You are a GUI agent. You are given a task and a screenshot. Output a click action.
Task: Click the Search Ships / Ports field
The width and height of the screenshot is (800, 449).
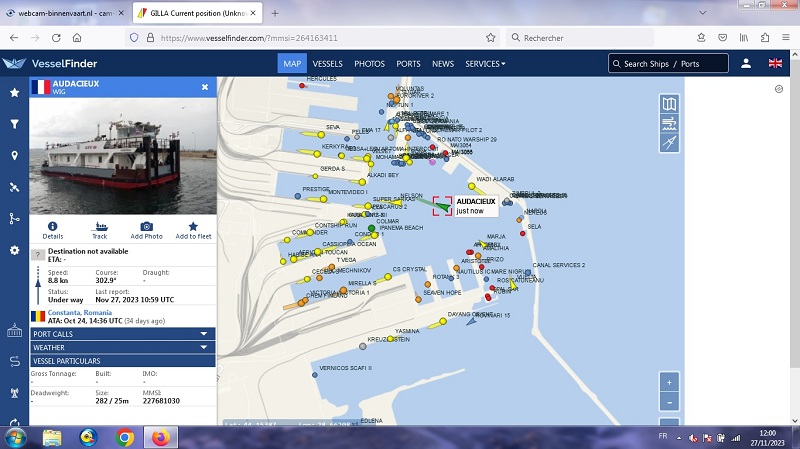(x=668, y=64)
